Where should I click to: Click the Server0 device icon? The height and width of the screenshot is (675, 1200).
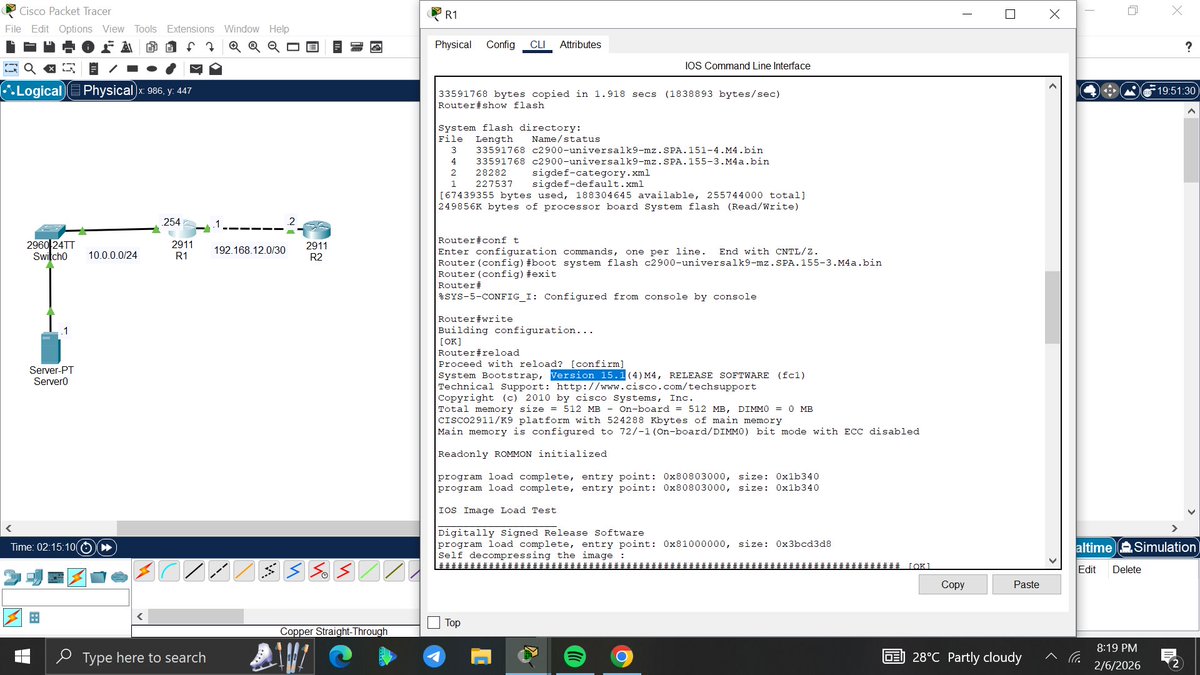coord(50,348)
